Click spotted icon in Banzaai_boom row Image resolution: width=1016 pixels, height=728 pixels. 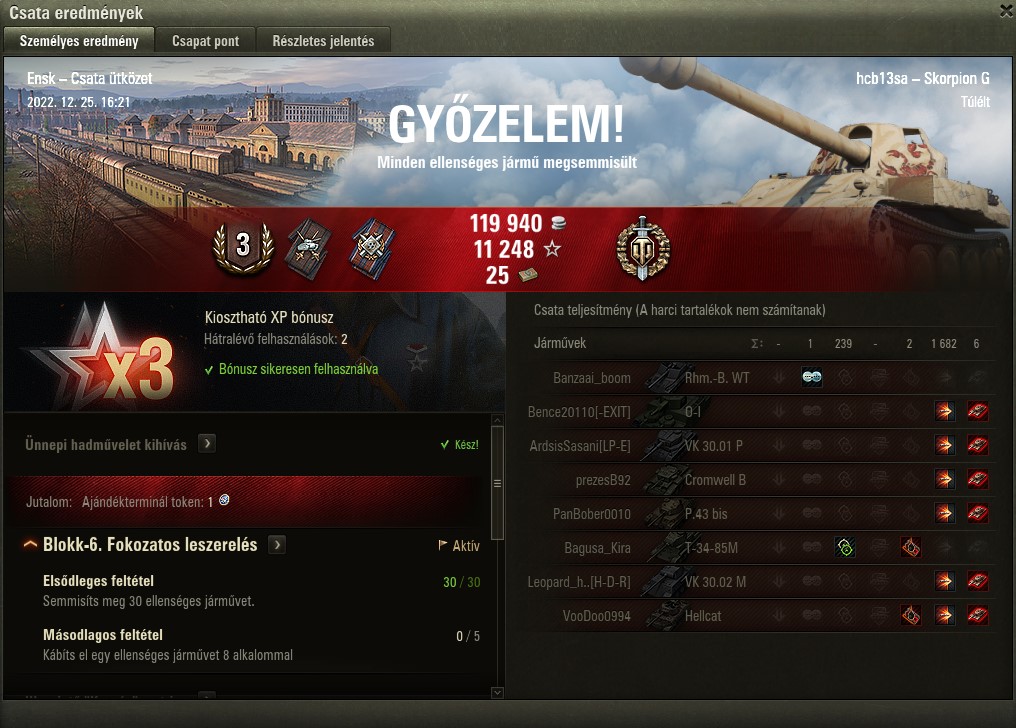point(812,377)
